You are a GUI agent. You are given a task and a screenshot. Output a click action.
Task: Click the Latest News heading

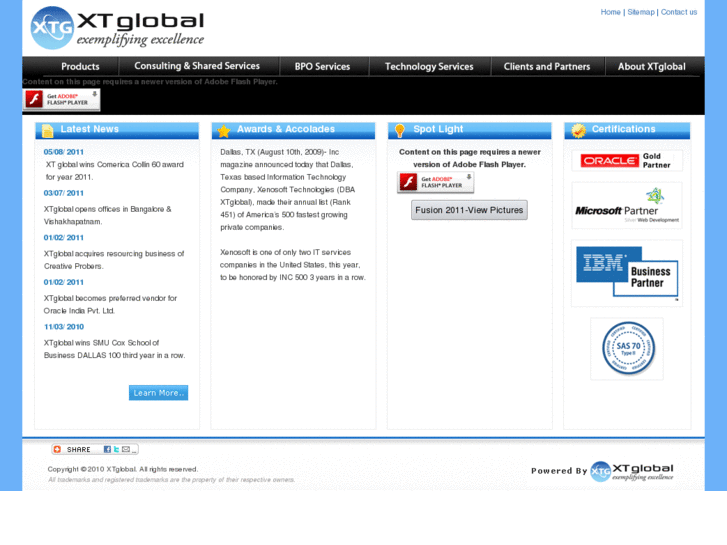[x=89, y=129]
